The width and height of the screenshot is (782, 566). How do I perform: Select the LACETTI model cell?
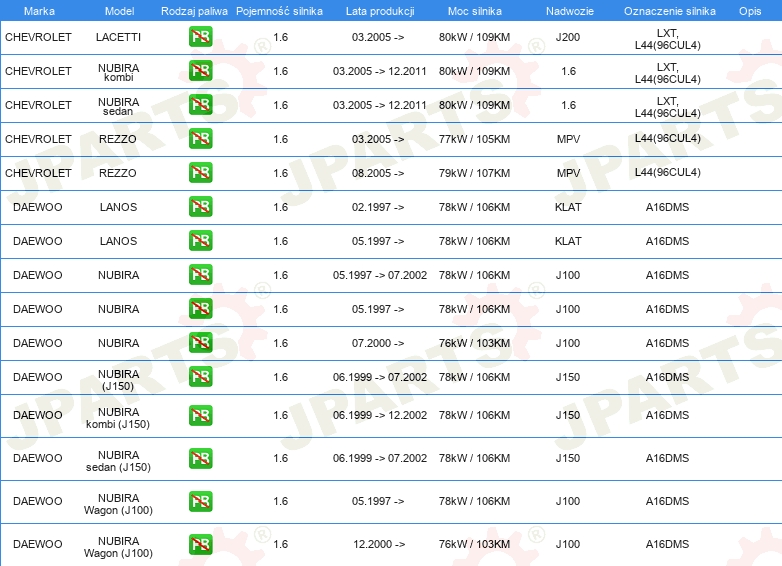118,37
